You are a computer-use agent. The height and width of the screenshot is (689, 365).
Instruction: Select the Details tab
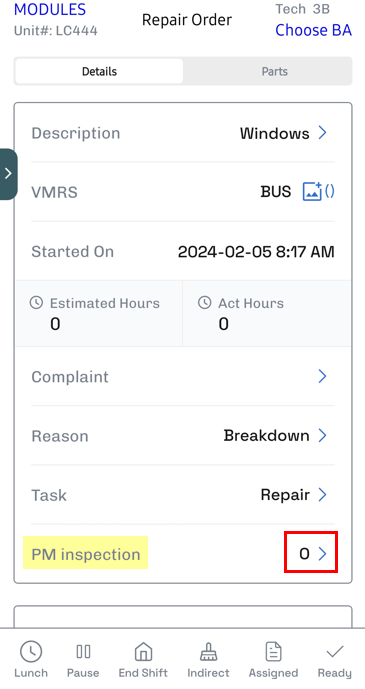point(99,71)
